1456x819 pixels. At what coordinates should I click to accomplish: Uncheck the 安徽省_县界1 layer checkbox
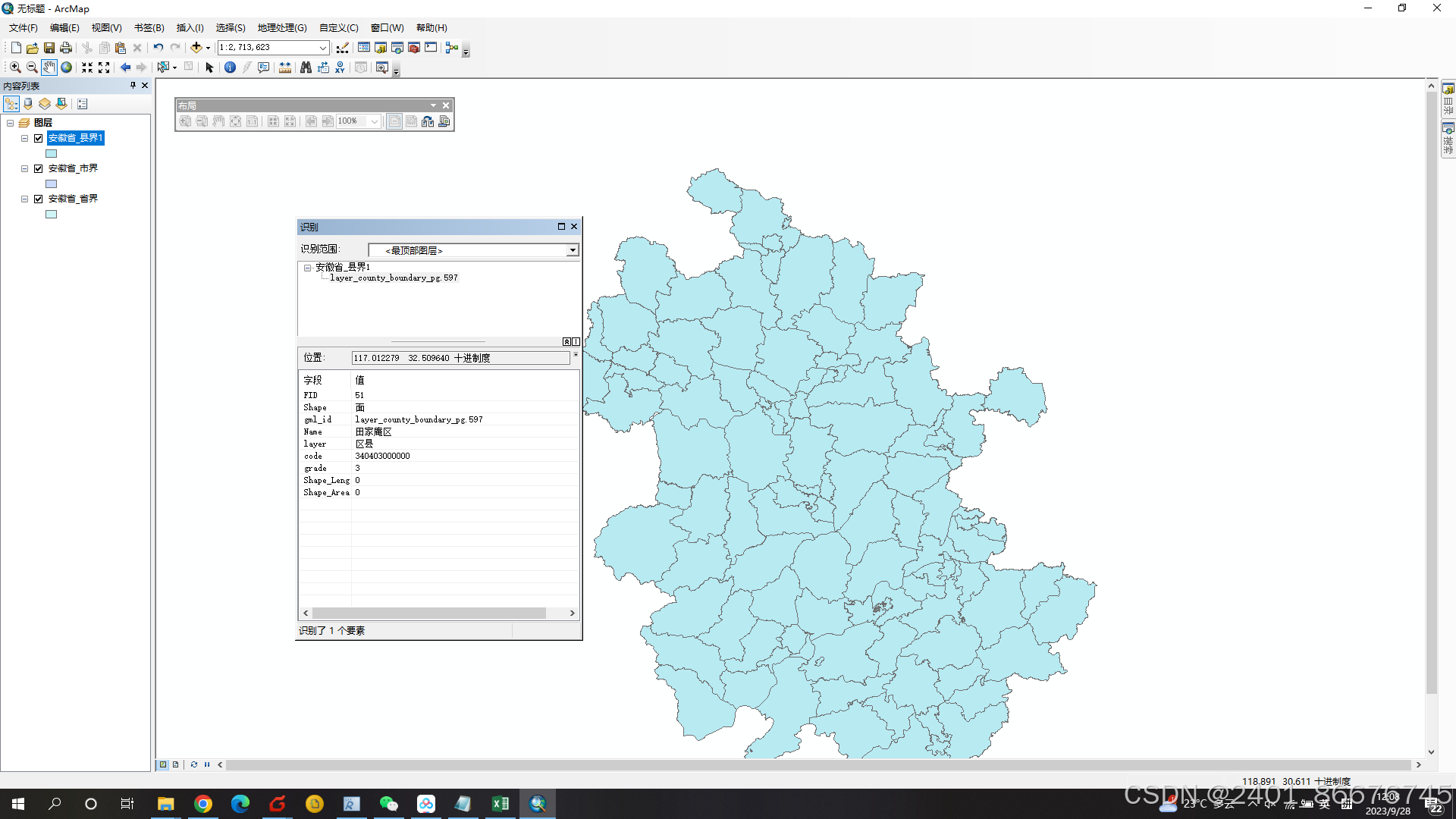tap(39, 138)
